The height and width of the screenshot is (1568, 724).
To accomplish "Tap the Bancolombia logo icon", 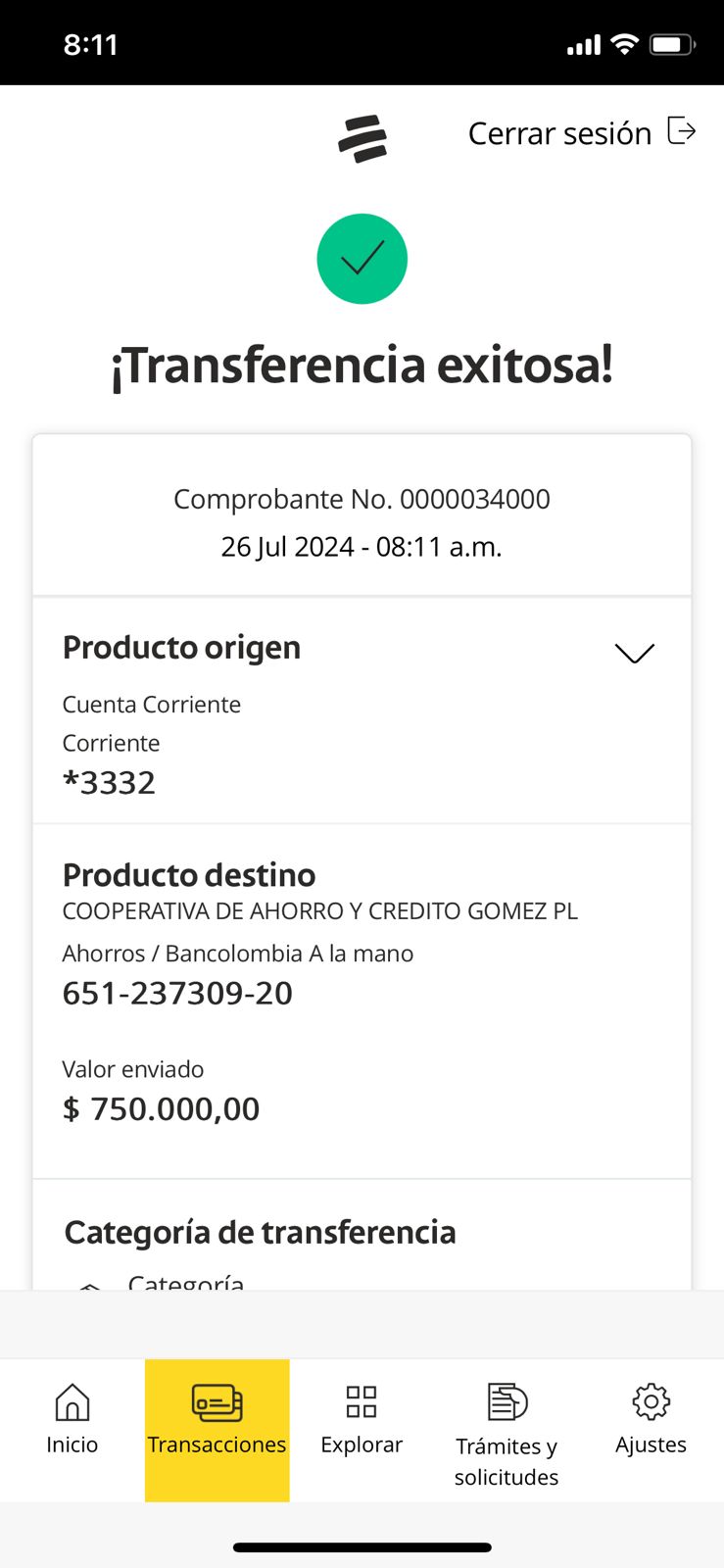I will pyautogui.click(x=362, y=138).
